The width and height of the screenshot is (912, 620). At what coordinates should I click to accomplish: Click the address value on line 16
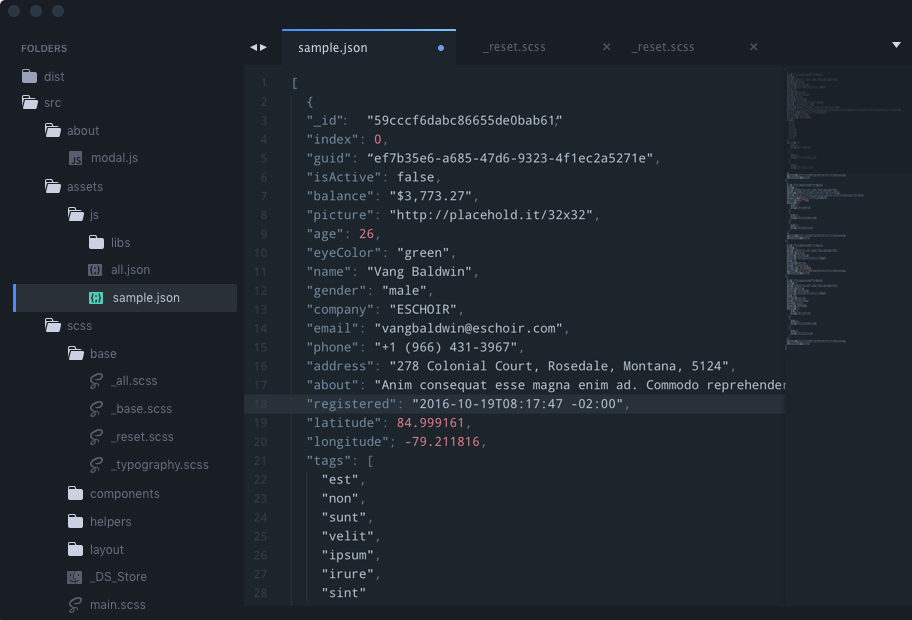pyautogui.click(x=559, y=366)
